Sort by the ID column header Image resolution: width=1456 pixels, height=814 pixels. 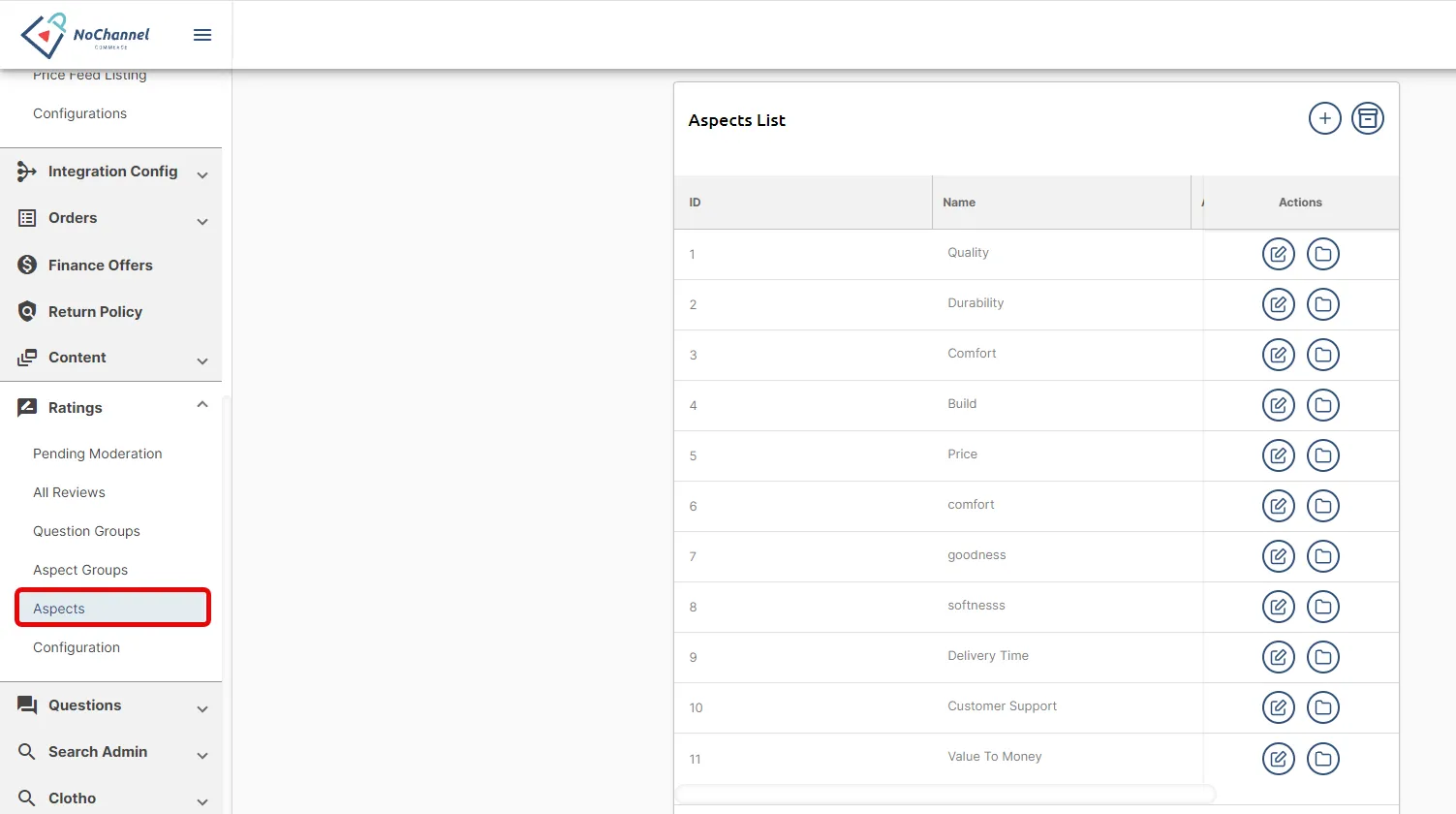tap(803, 203)
